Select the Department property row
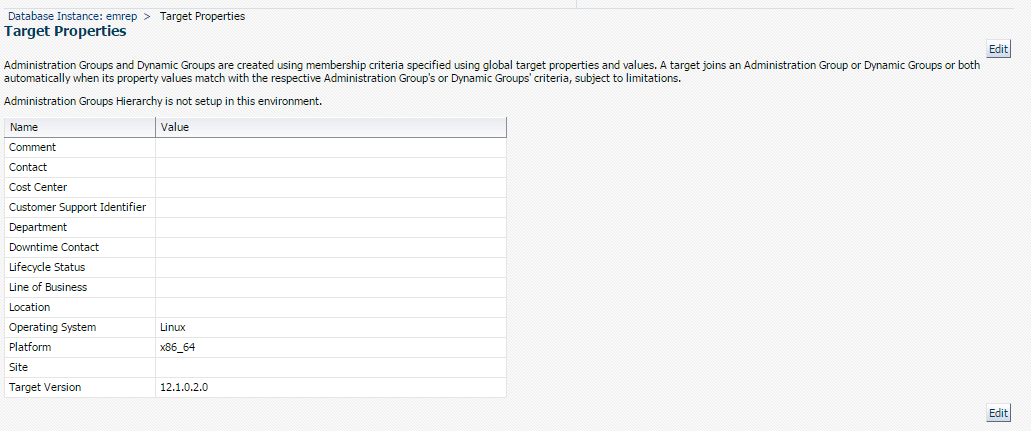 click(x=255, y=228)
